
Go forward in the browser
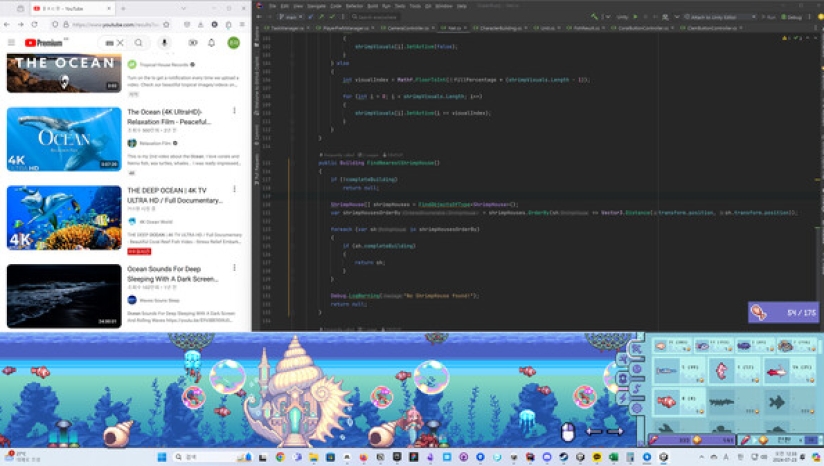(x=20, y=24)
